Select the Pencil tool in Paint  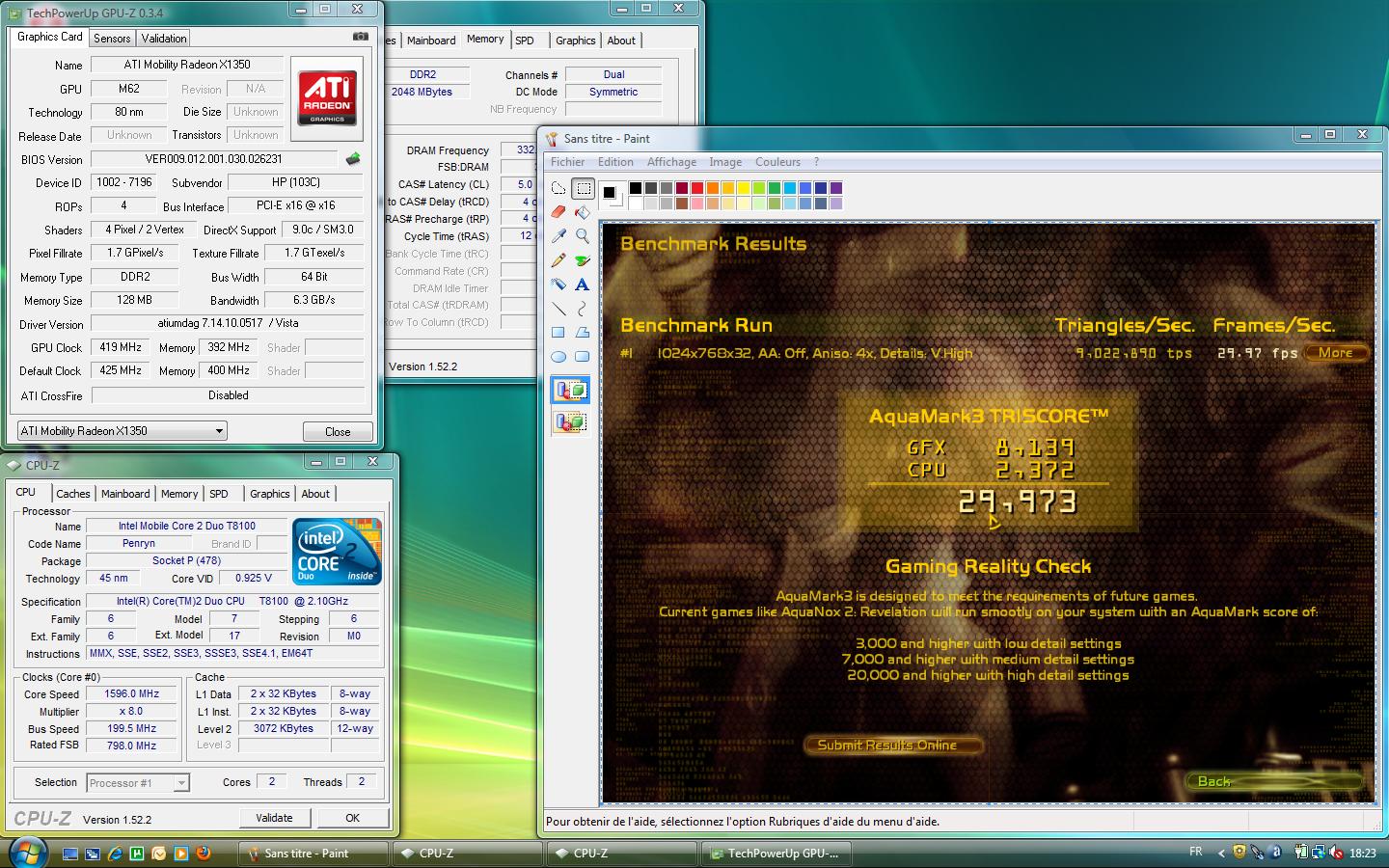point(558,260)
